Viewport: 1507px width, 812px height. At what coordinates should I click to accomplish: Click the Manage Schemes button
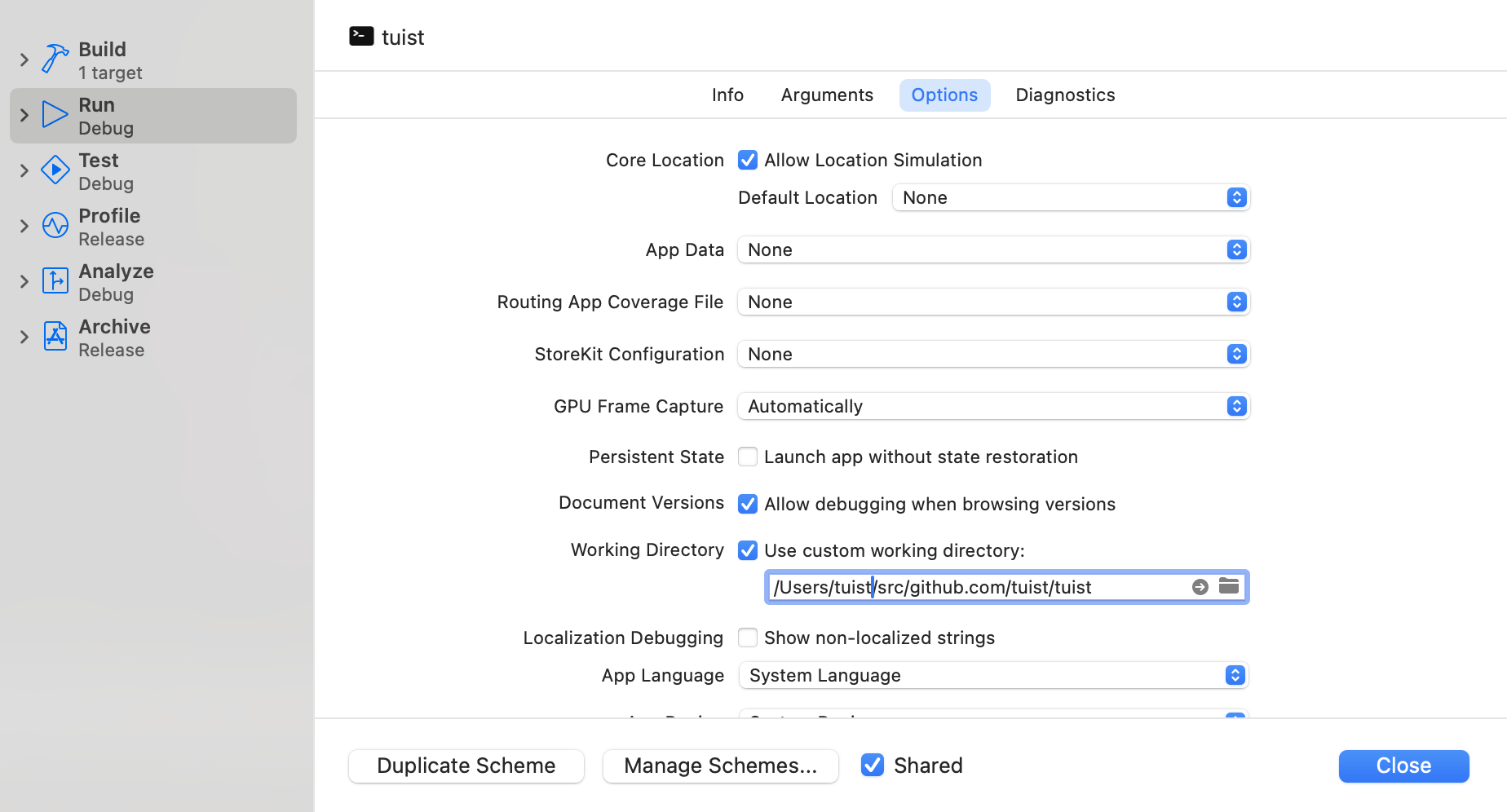tap(720, 766)
